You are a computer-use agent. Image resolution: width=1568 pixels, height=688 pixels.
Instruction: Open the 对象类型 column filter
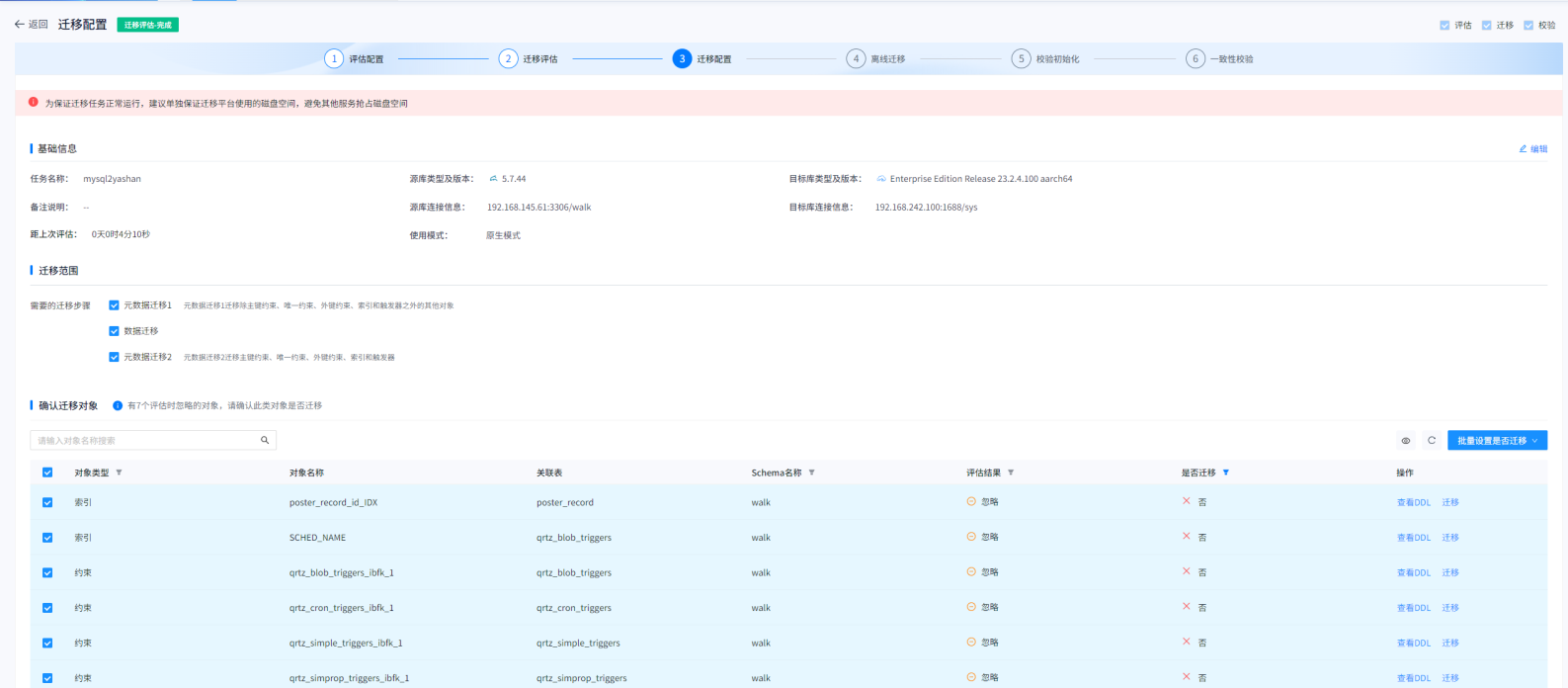(120, 473)
